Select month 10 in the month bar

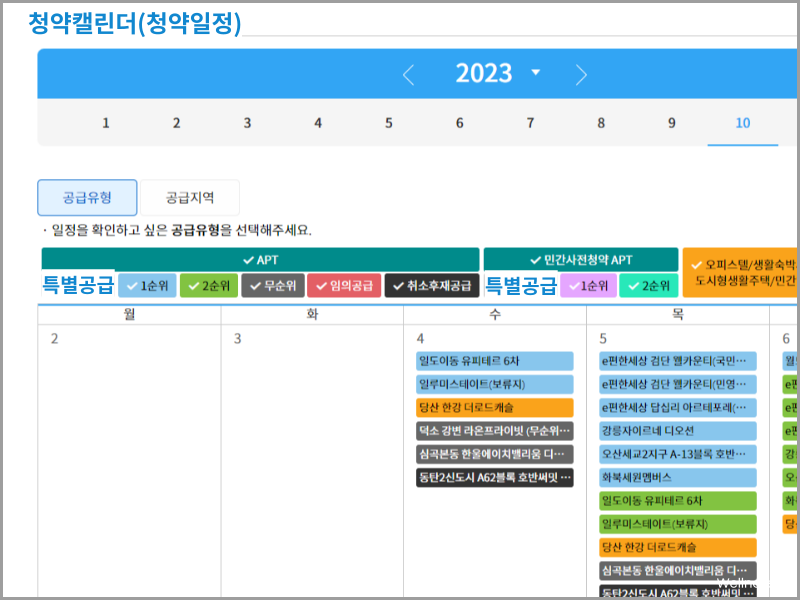[x=742, y=122]
